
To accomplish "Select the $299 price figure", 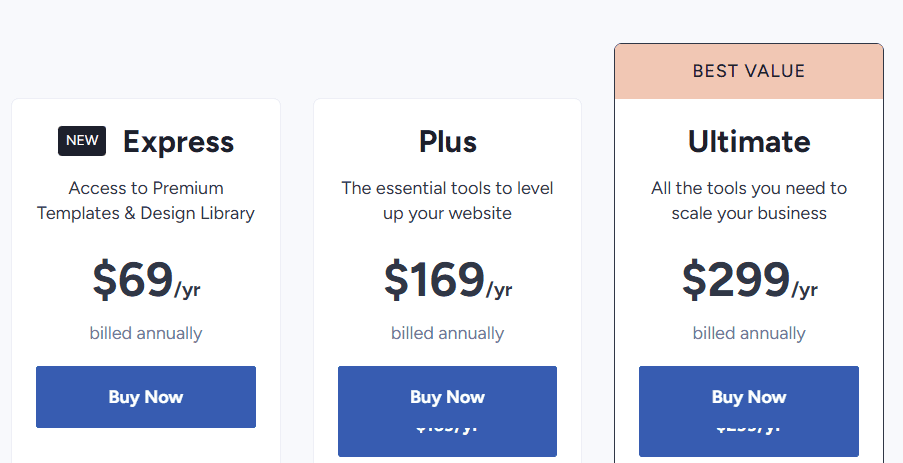I will [x=735, y=279].
